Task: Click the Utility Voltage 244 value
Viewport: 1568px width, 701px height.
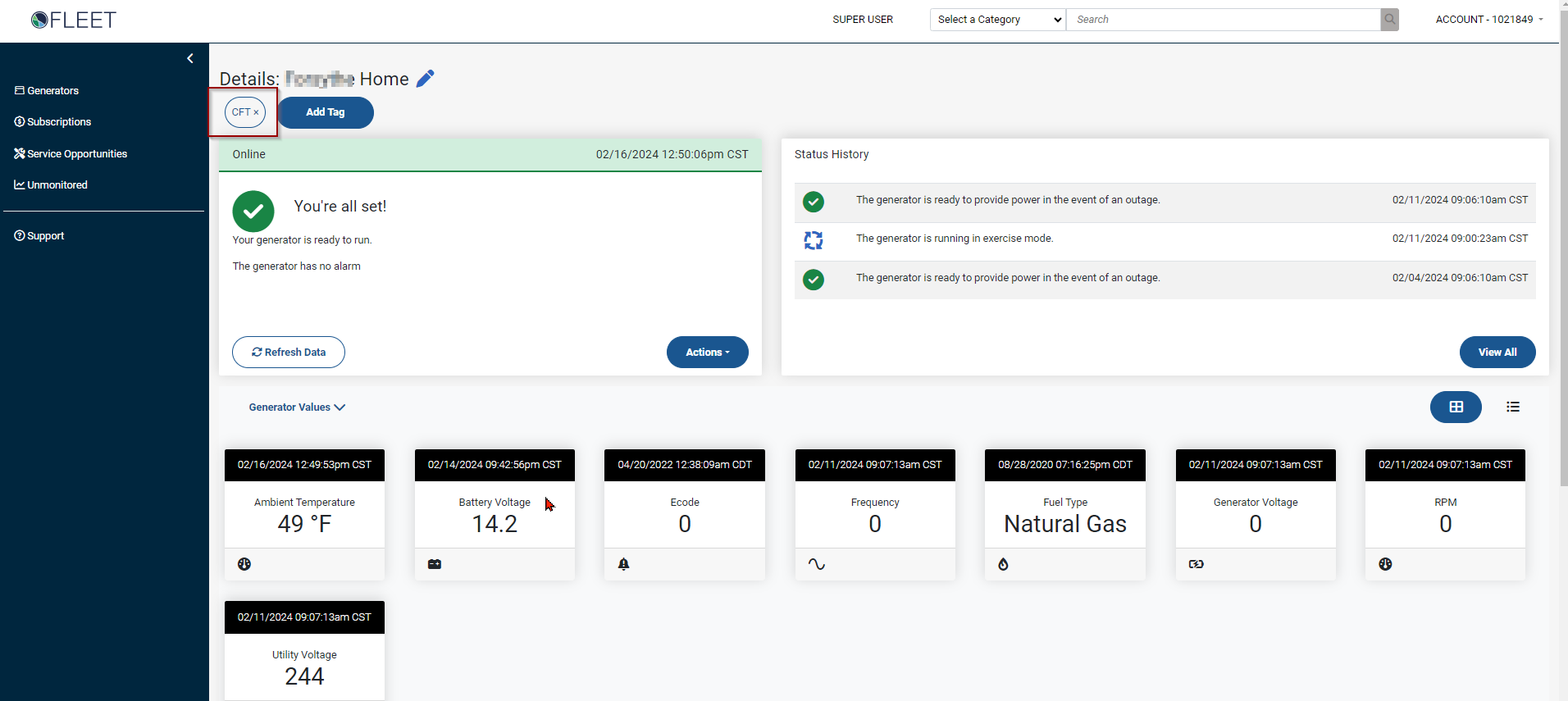Action: [x=304, y=676]
